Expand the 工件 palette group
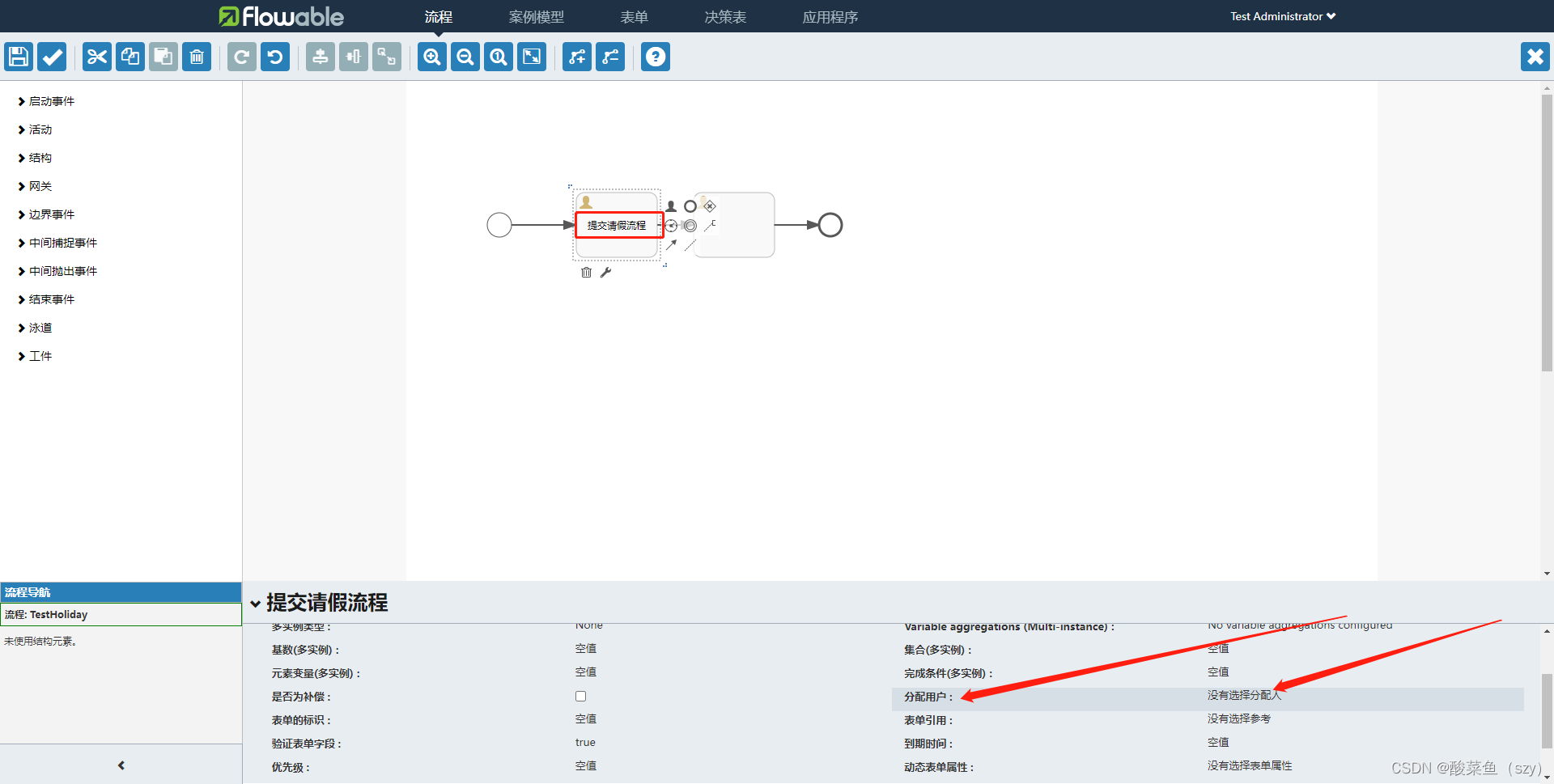This screenshot has width=1554, height=784. (35, 356)
